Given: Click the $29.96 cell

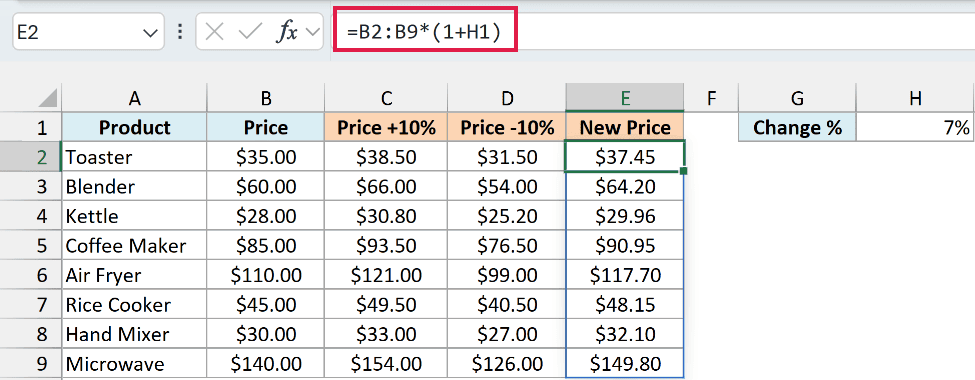Looking at the screenshot, I should click(625, 216).
